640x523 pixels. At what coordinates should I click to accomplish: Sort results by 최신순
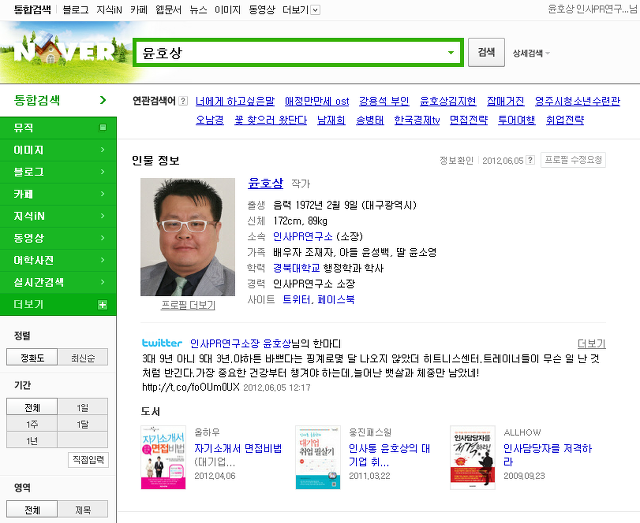click(x=83, y=358)
